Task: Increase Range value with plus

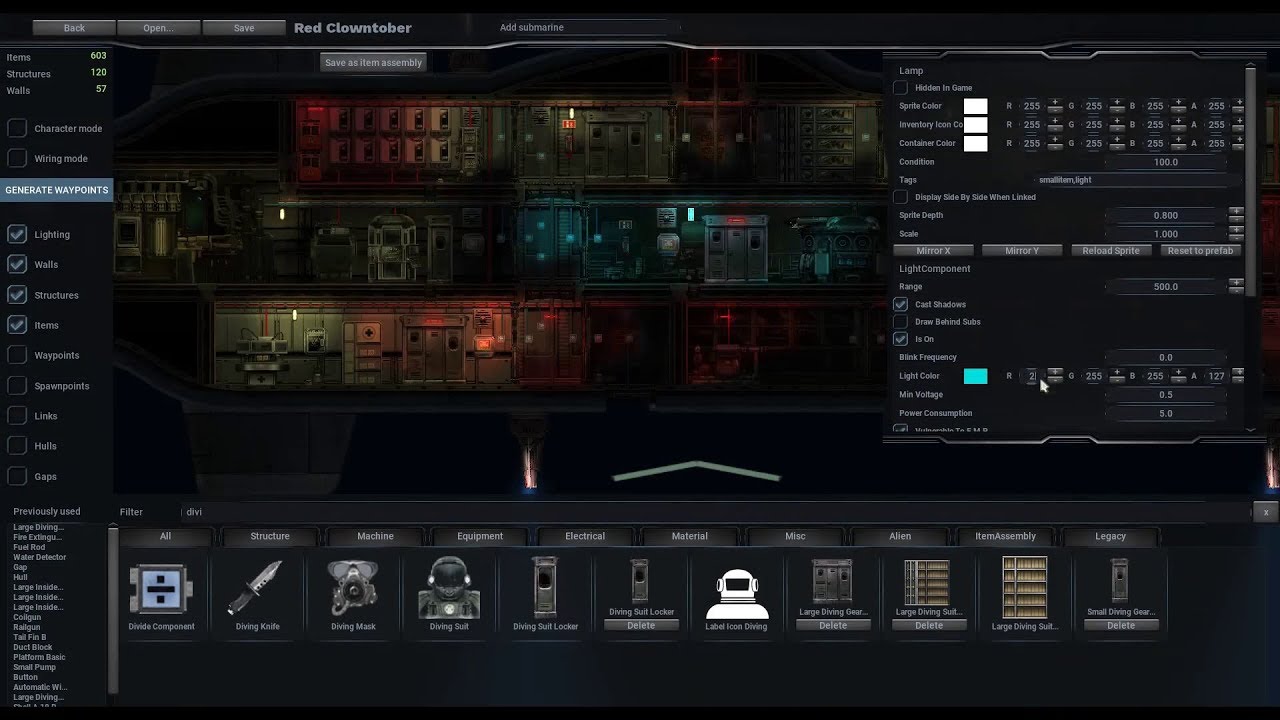Action: pos(1236,282)
